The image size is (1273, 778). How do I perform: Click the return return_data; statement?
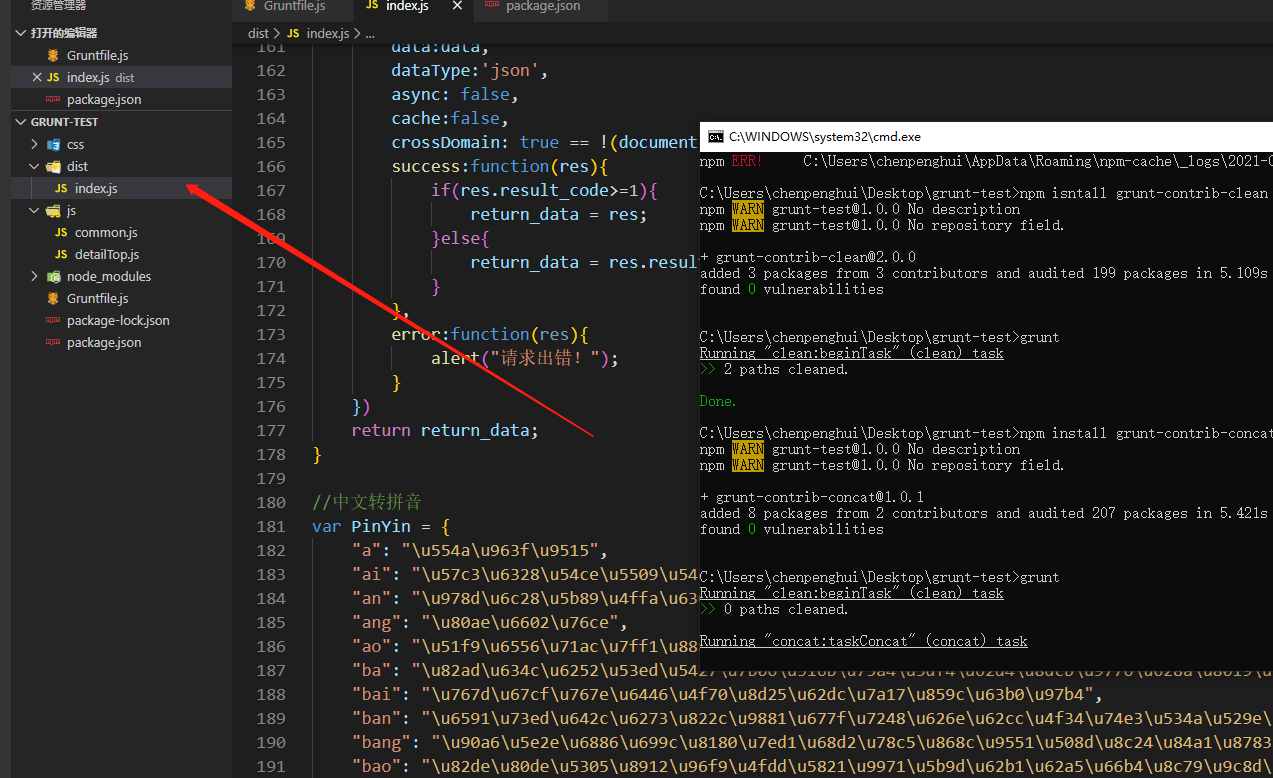[445, 430]
